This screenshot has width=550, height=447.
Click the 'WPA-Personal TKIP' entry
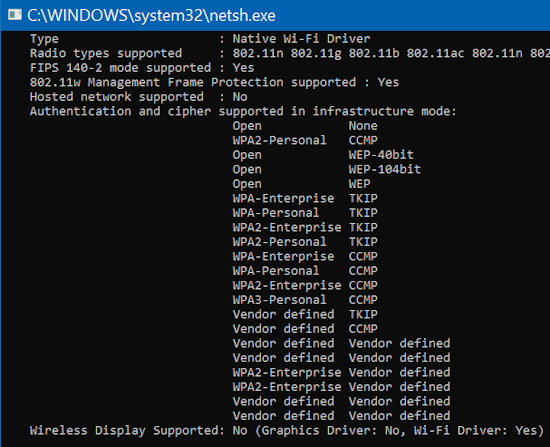[x=305, y=213]
